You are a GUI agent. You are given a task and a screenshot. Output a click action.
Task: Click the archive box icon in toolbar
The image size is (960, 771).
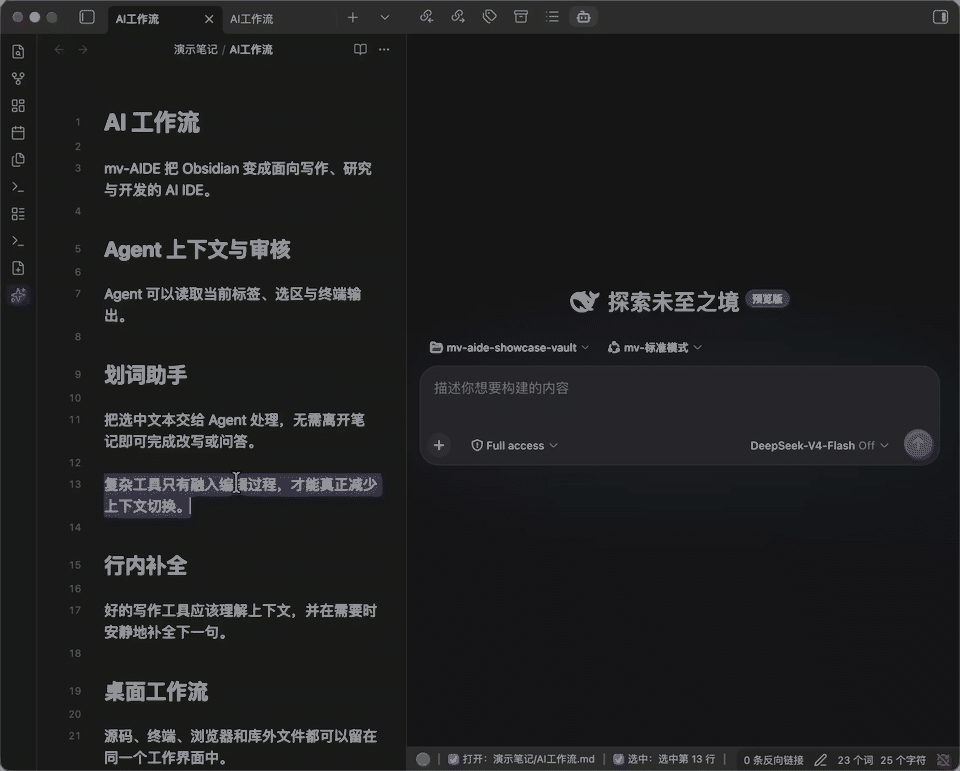520,17
